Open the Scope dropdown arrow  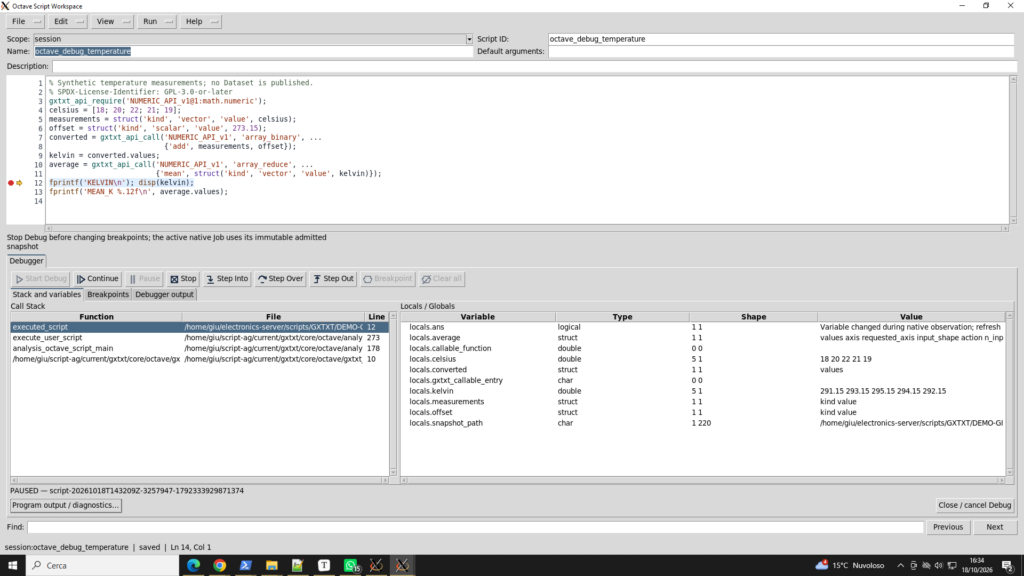tap(469, 39)
